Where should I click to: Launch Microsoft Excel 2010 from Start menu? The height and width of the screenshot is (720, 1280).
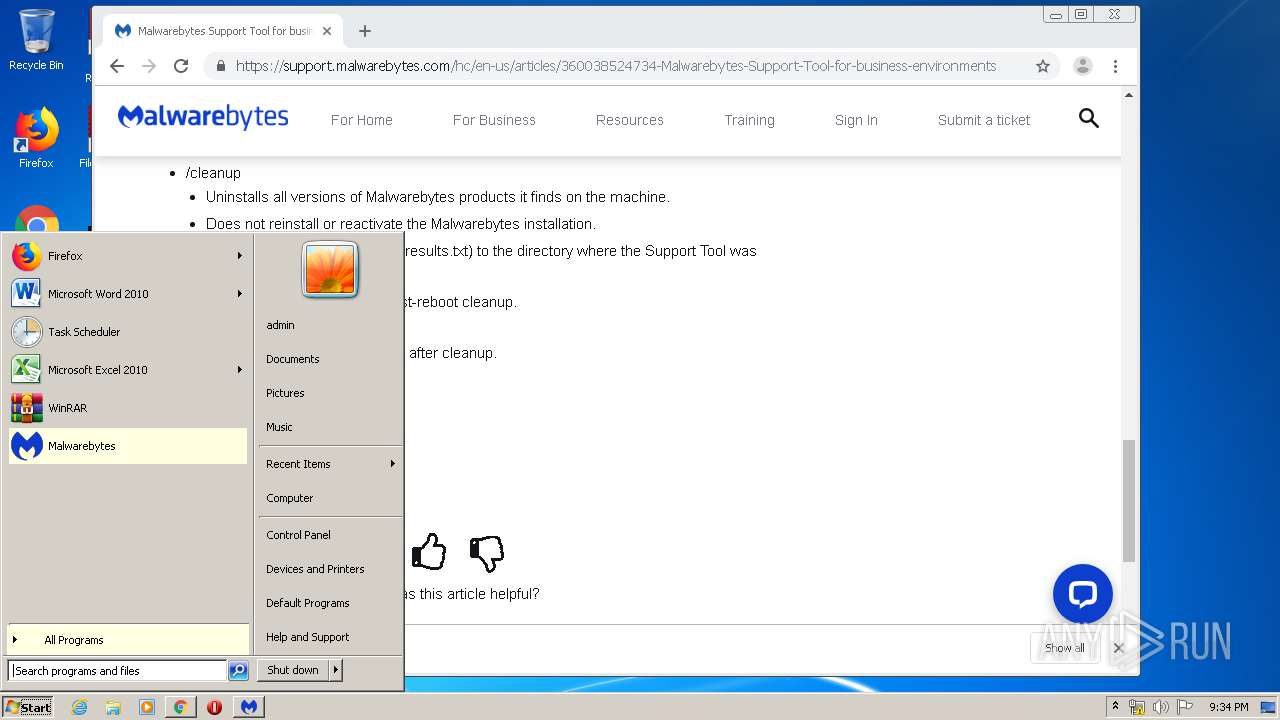pos(127,370)
